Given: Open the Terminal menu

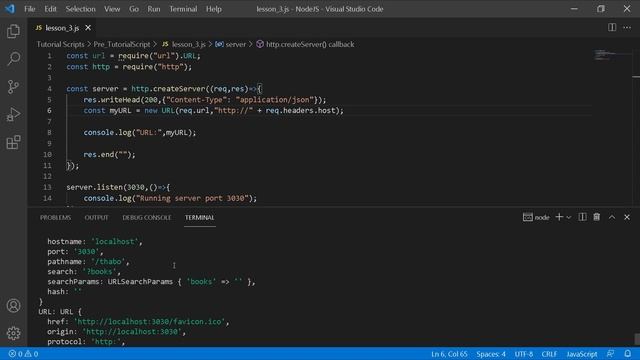Looking at the screenshot, I should (x=183, y=9).
